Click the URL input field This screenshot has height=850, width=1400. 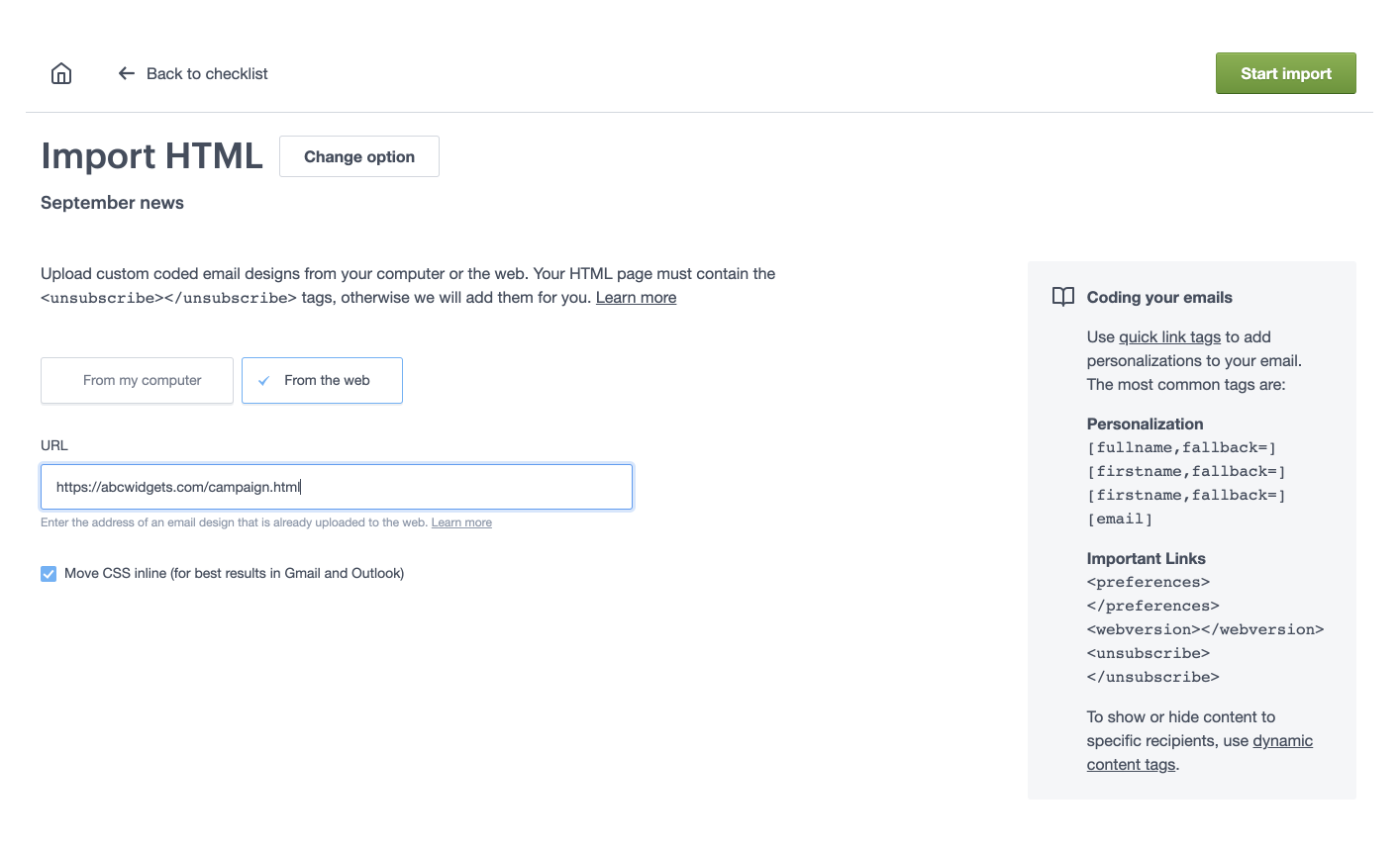tap(337, 487)
